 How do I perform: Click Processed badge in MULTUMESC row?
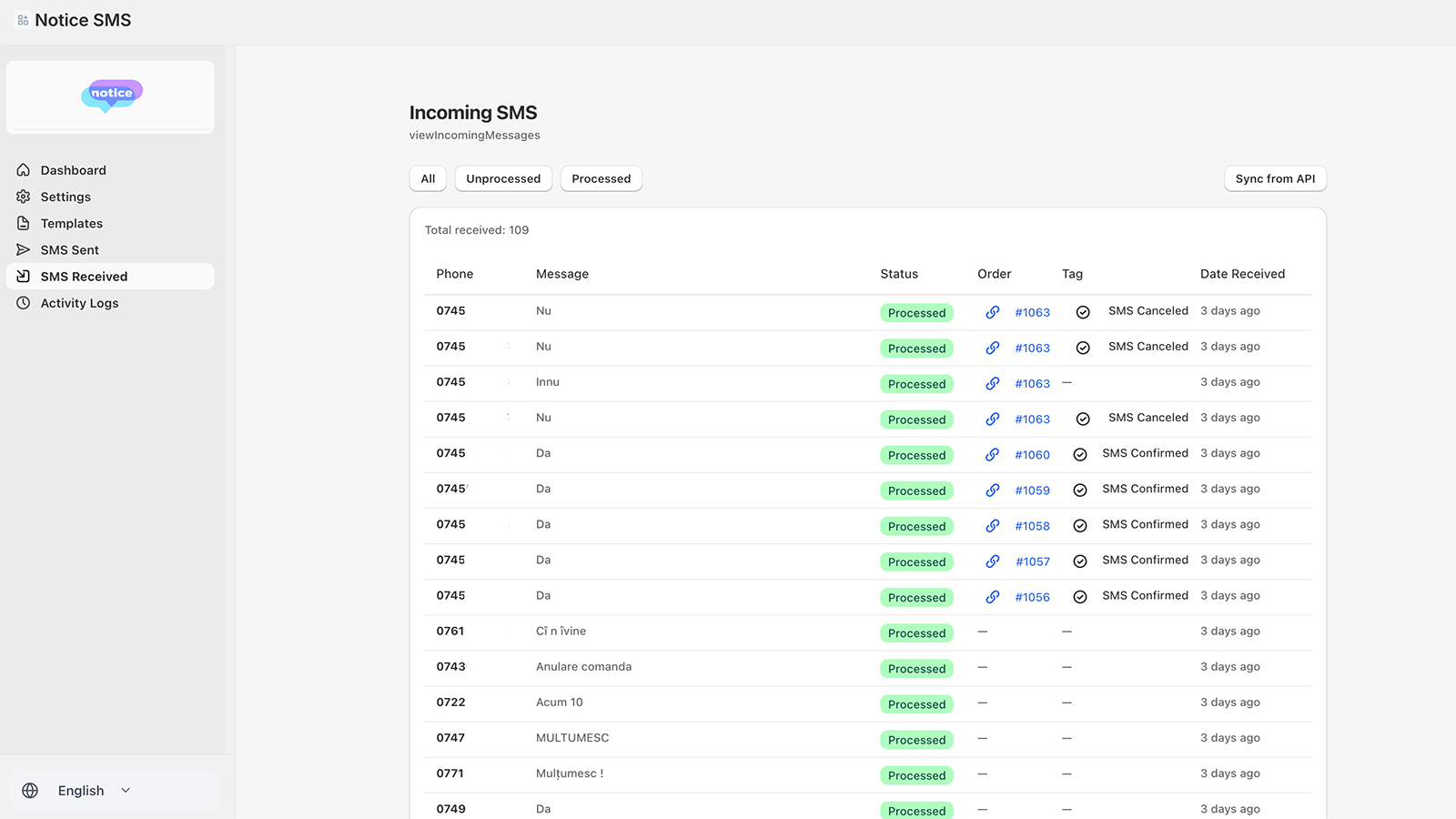[x=916, y=740]
